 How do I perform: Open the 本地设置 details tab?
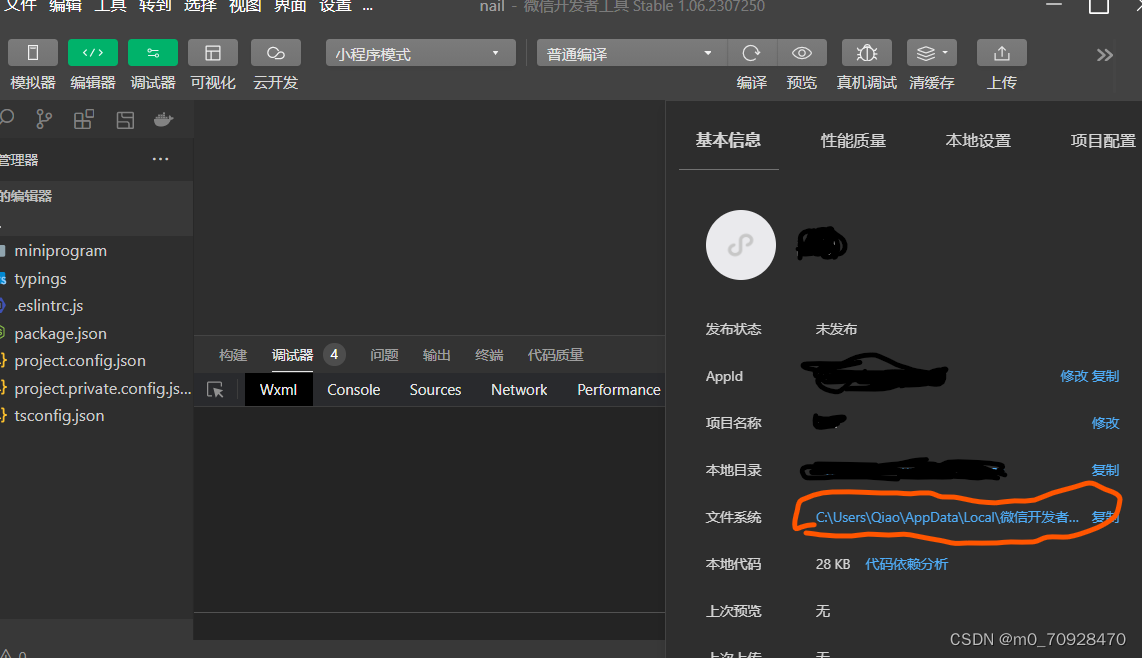pyautogui.click(x=978, y=141)
